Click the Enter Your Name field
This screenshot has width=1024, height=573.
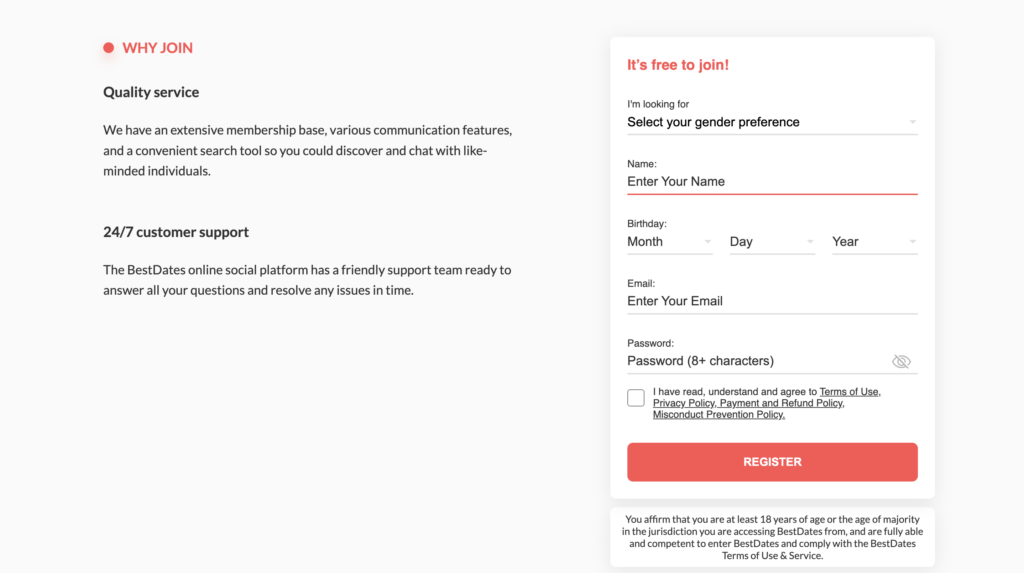tap(770, 181)
